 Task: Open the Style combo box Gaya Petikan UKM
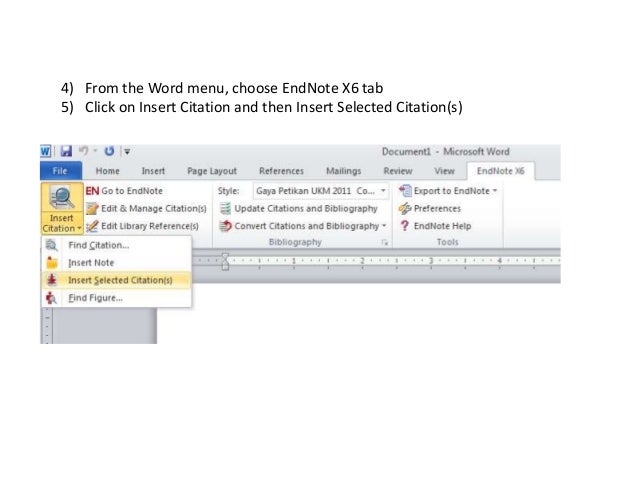tap(321, 191)
